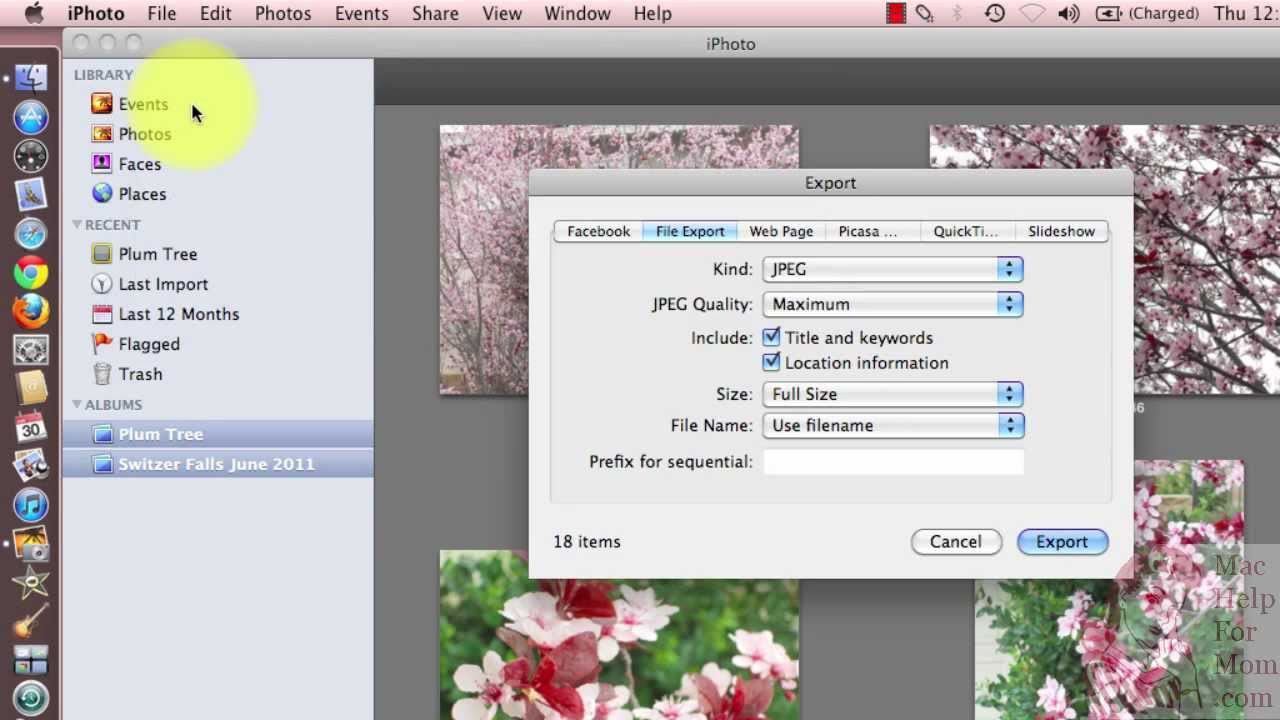Viewport: 1280px width, 720px height.
Task: Switch to the QuickTime tab
Action: tap(965, 231)
